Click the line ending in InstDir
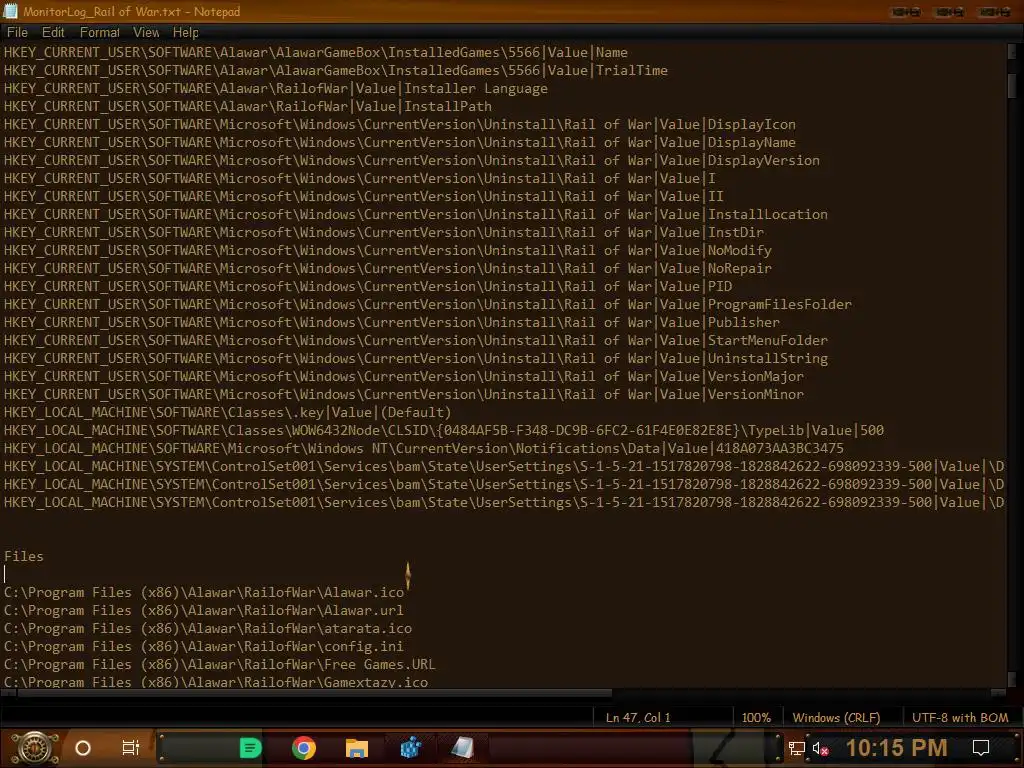 coord(384,232)
